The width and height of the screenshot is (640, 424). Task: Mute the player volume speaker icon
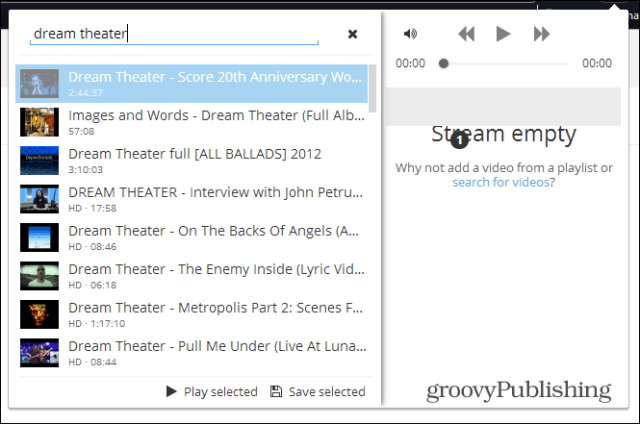(x=410, y=34)
